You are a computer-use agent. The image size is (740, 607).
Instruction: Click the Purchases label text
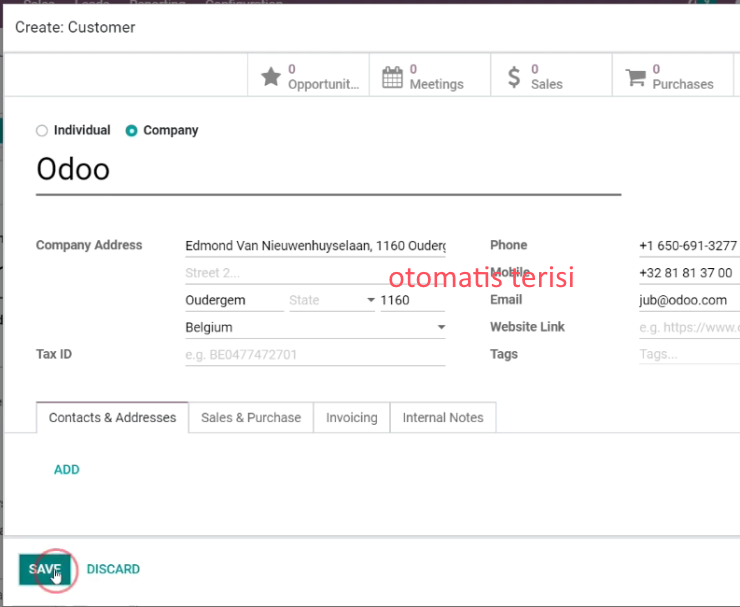(683, 84)
